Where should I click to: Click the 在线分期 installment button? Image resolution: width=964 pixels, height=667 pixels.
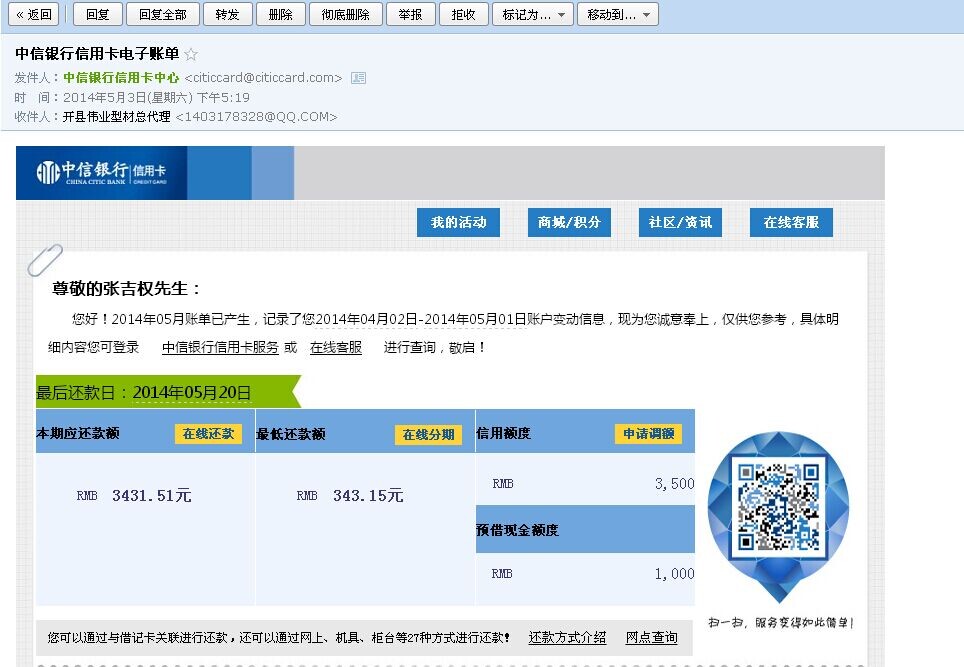(x=428, y=435)
